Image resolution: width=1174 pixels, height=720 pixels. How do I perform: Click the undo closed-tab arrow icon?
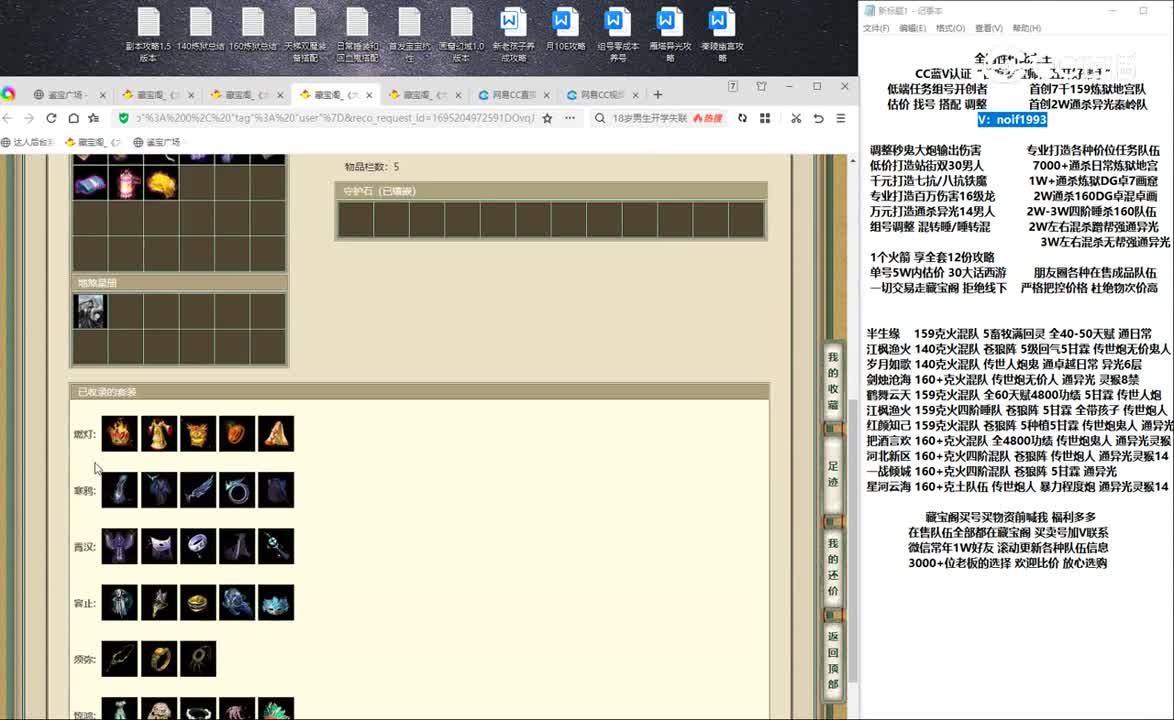pyautogui.click(x=818, y=118)
